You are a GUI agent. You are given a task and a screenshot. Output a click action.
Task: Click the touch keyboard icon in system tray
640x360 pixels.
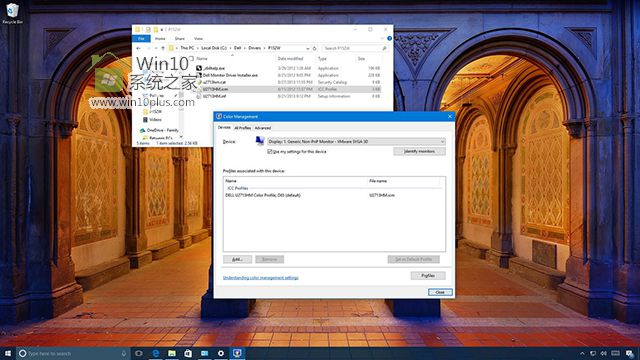pyautogui.click(x=616, y=353)
